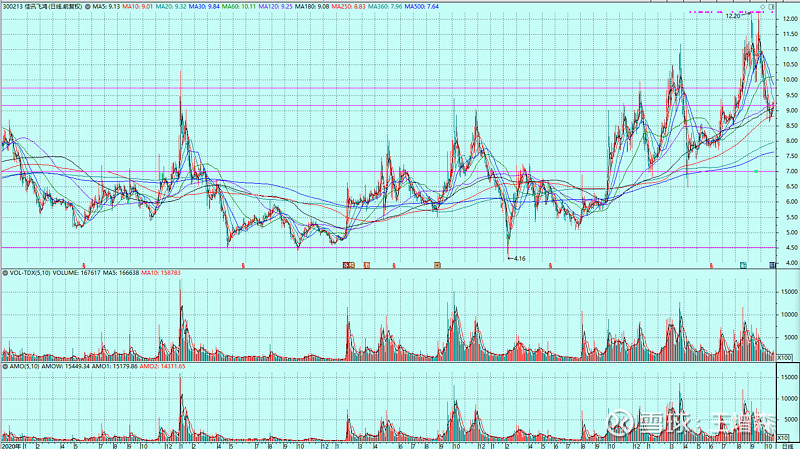Click the 4.16 low price annotation
The image size is (800, 449).
click(x=517, y=258)
